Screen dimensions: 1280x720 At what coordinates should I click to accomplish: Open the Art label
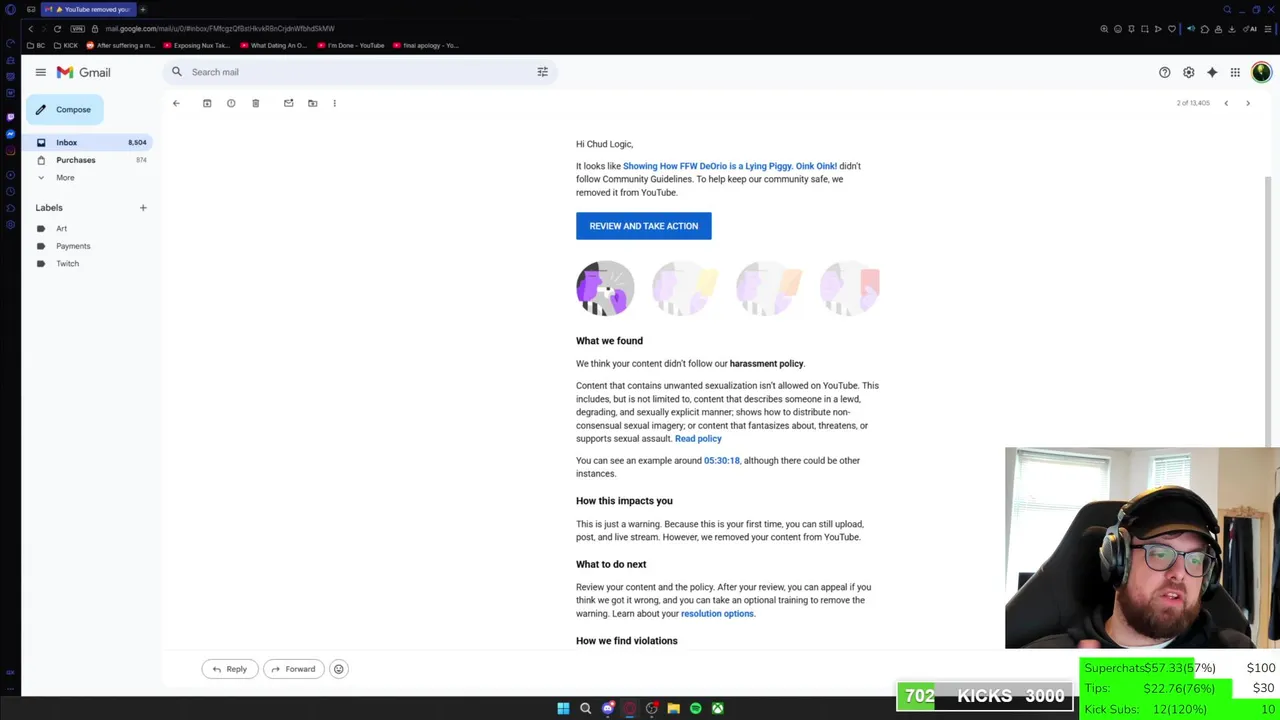[x=61, y=229]
